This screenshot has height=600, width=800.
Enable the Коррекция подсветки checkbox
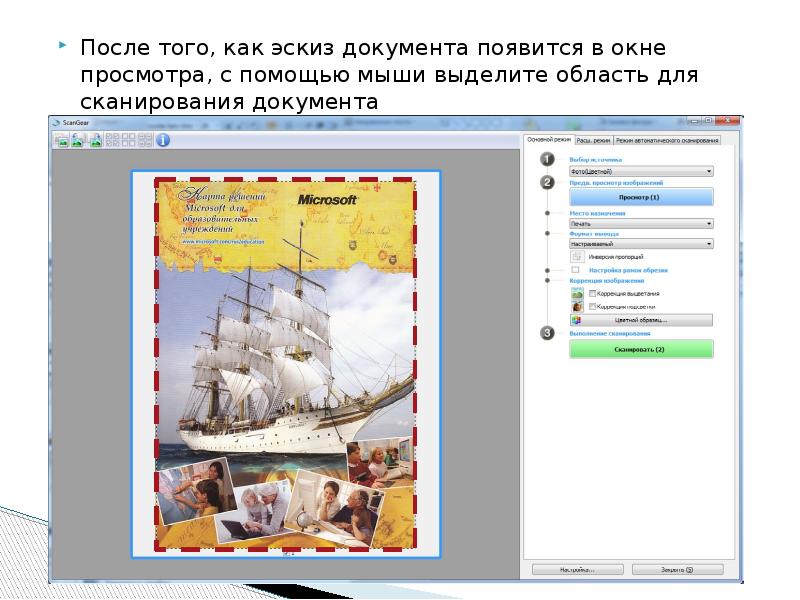(x=592, y=307)
